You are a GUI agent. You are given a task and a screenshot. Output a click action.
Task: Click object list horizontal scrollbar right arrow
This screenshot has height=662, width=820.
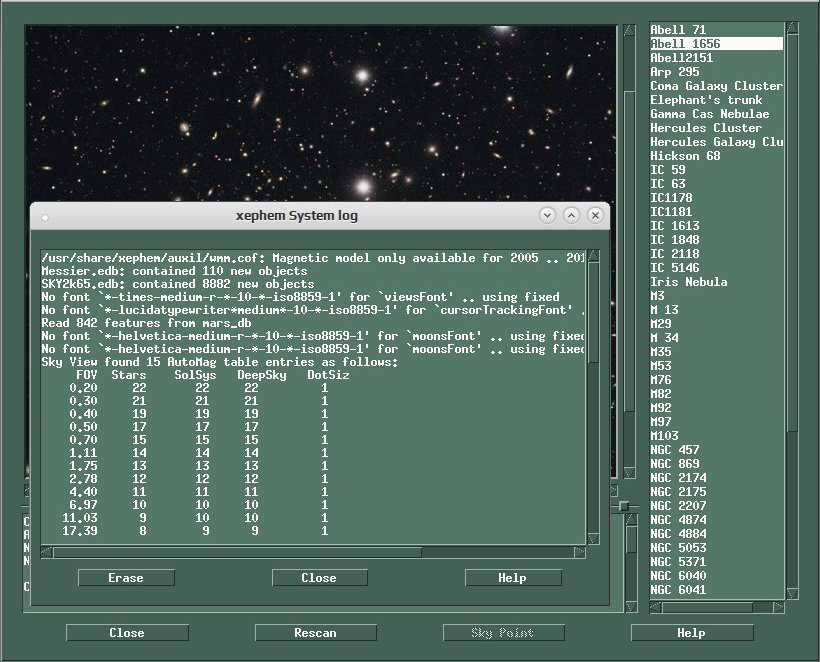pyautogui.click(x=779, y=607)
